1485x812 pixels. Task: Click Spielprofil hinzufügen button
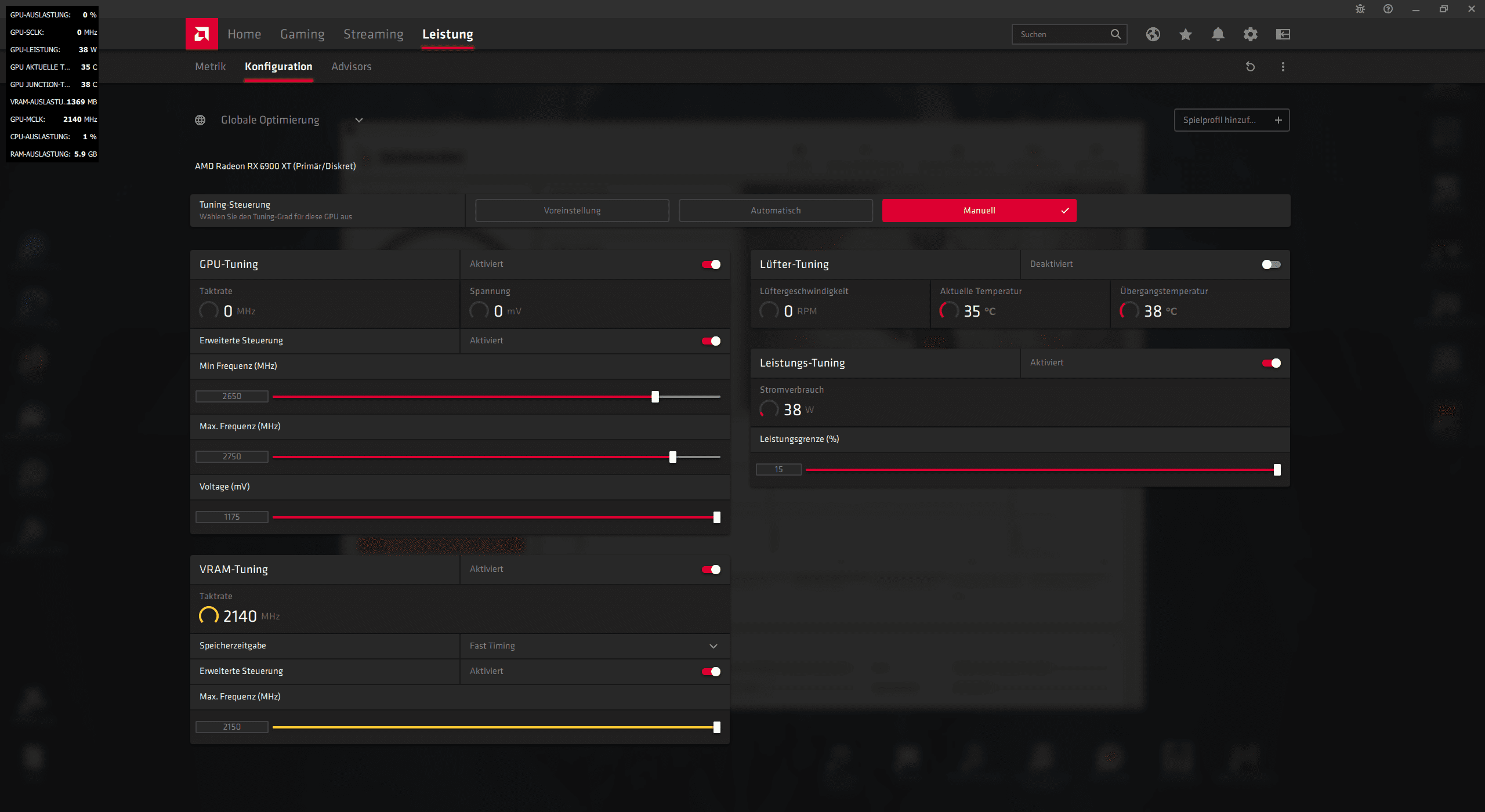[1232, 120]
